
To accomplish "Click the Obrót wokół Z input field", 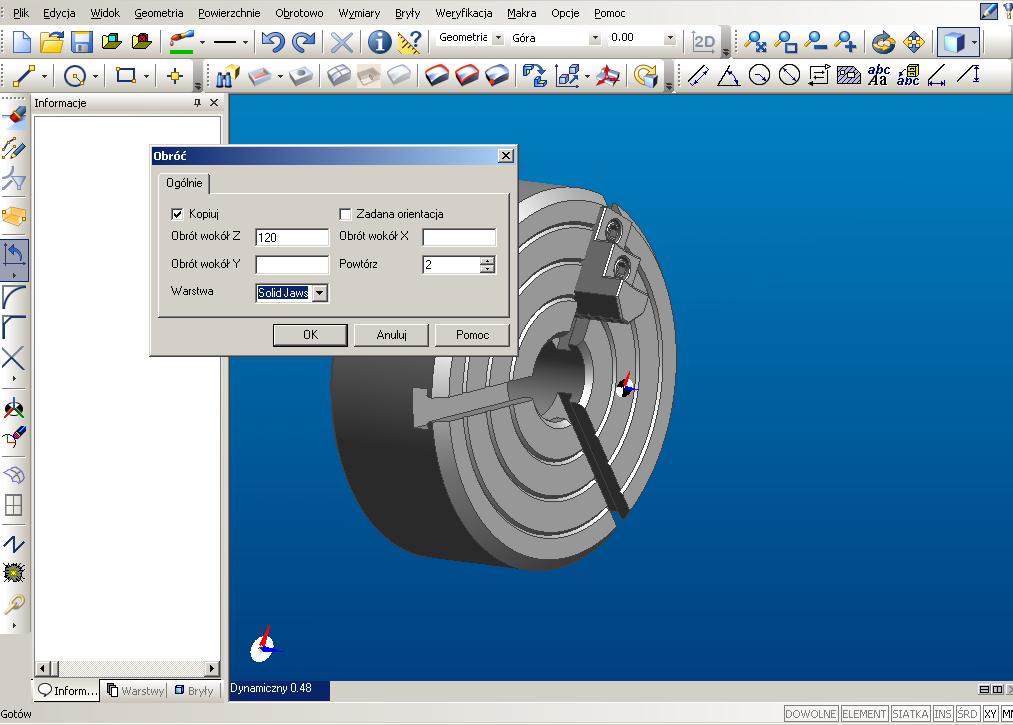I will pos(292,237).
